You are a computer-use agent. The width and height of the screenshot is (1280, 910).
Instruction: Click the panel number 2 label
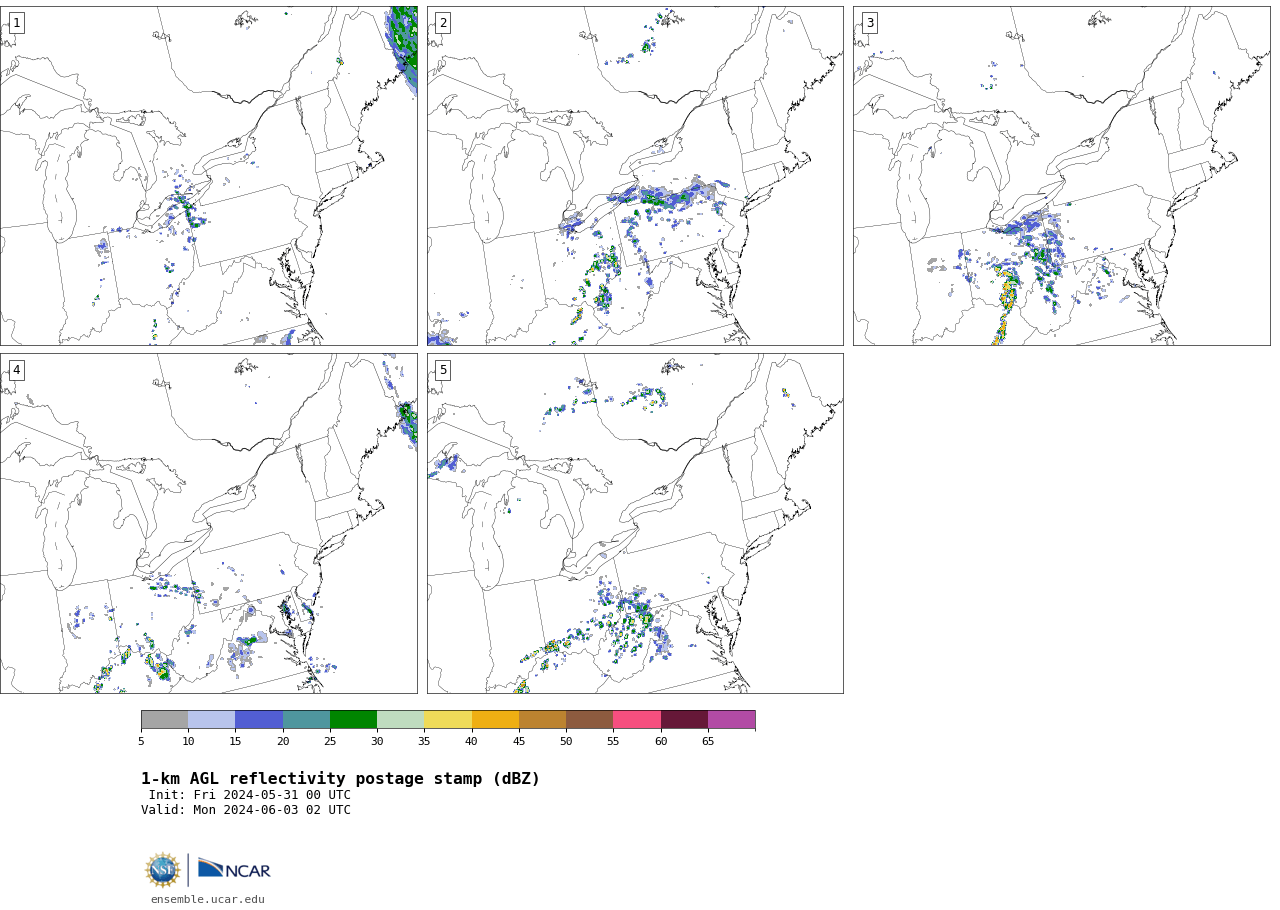point(443,23)
